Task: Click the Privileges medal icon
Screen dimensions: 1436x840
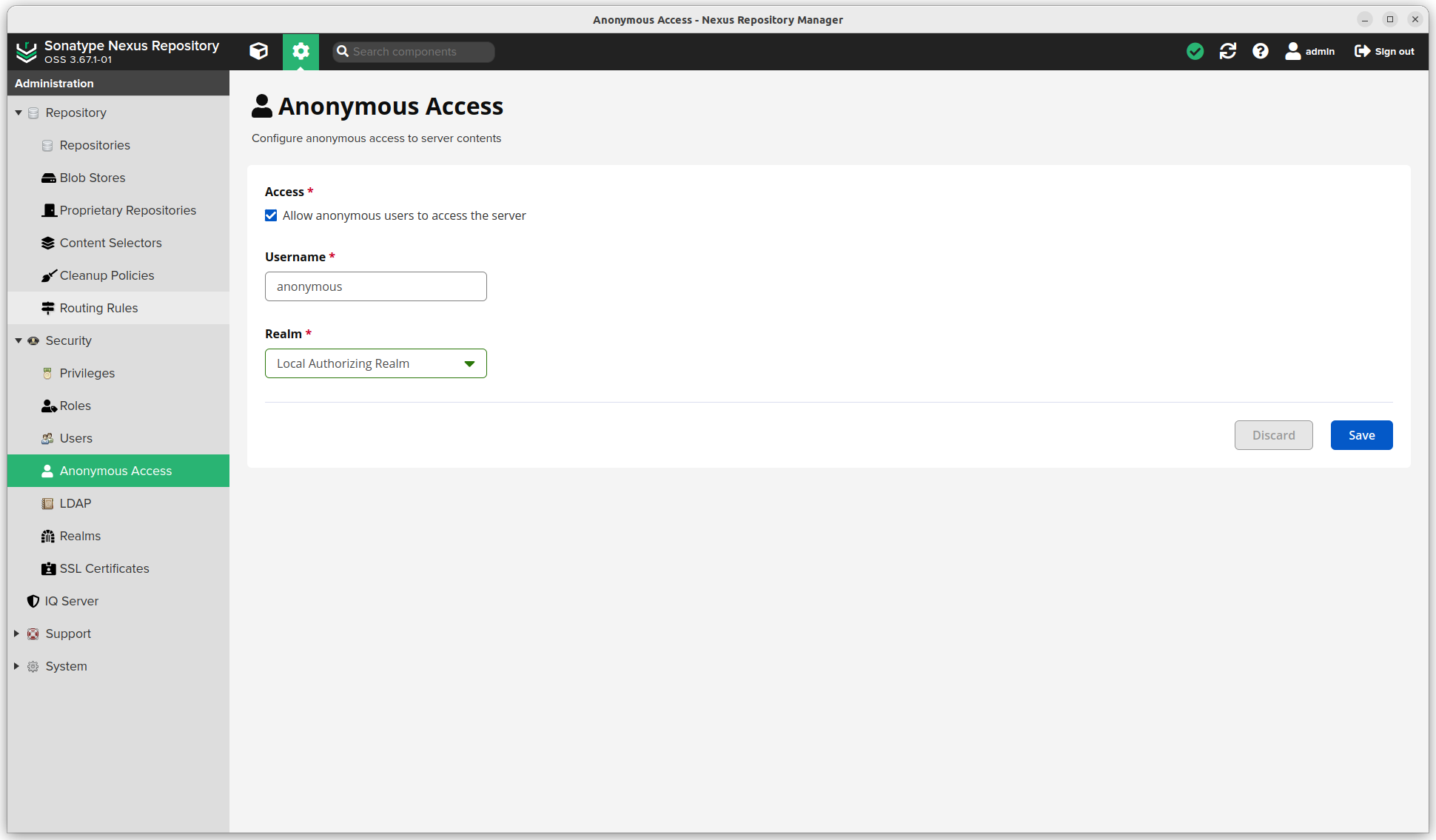Action: [47, 373]
